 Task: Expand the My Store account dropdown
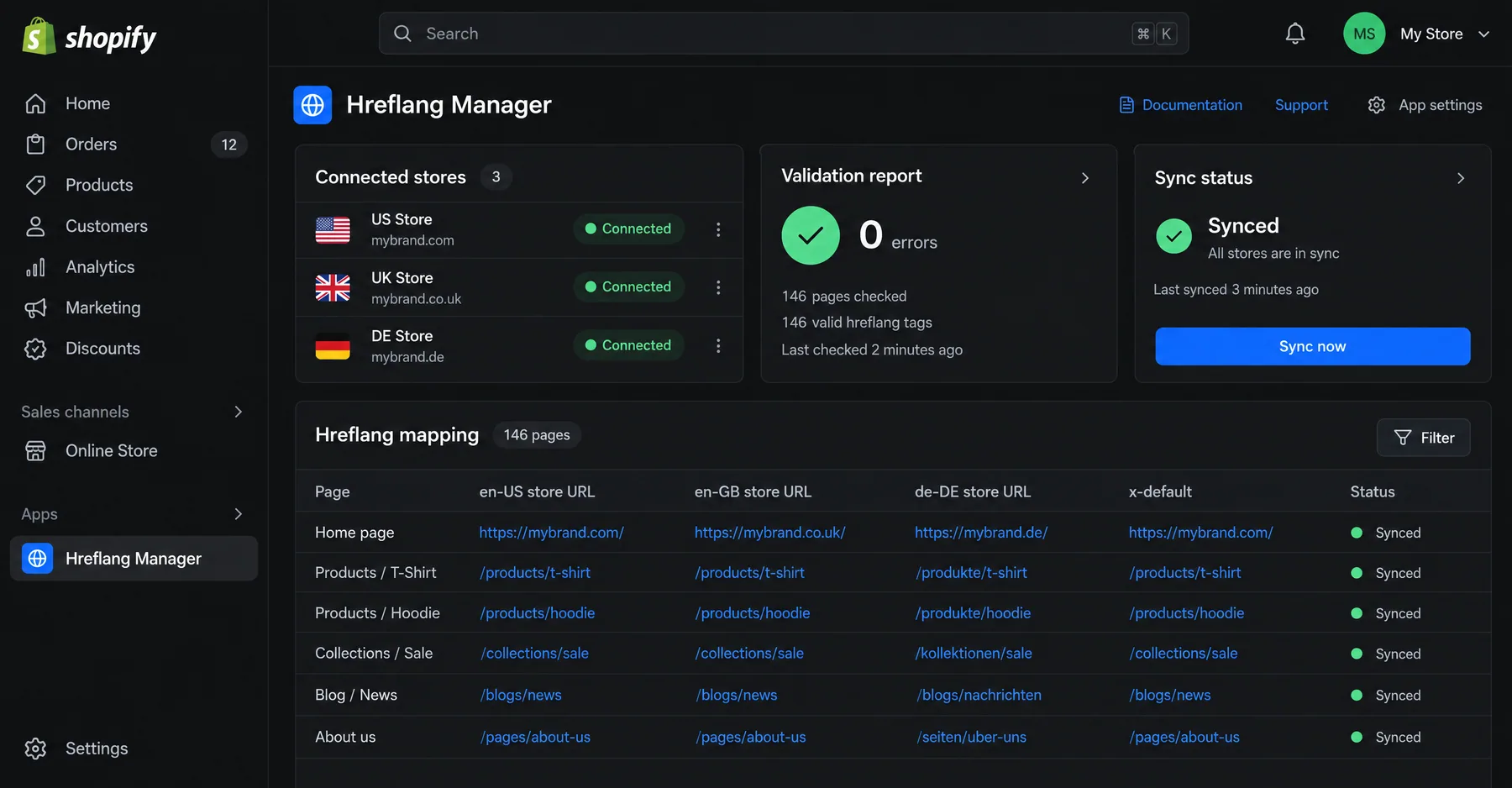(x=1484, y=34)
